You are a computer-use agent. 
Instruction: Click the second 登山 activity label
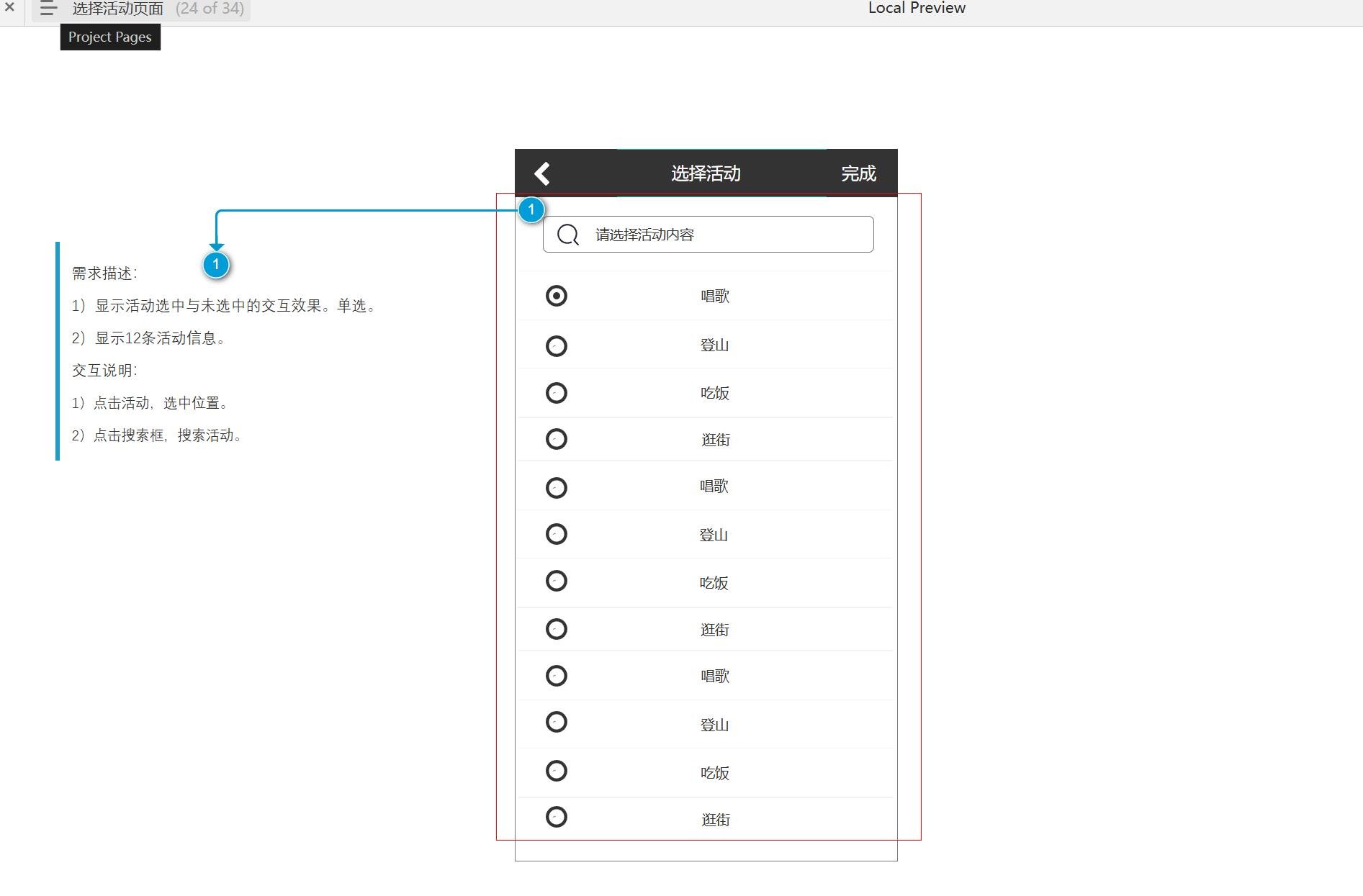[714, 535]
